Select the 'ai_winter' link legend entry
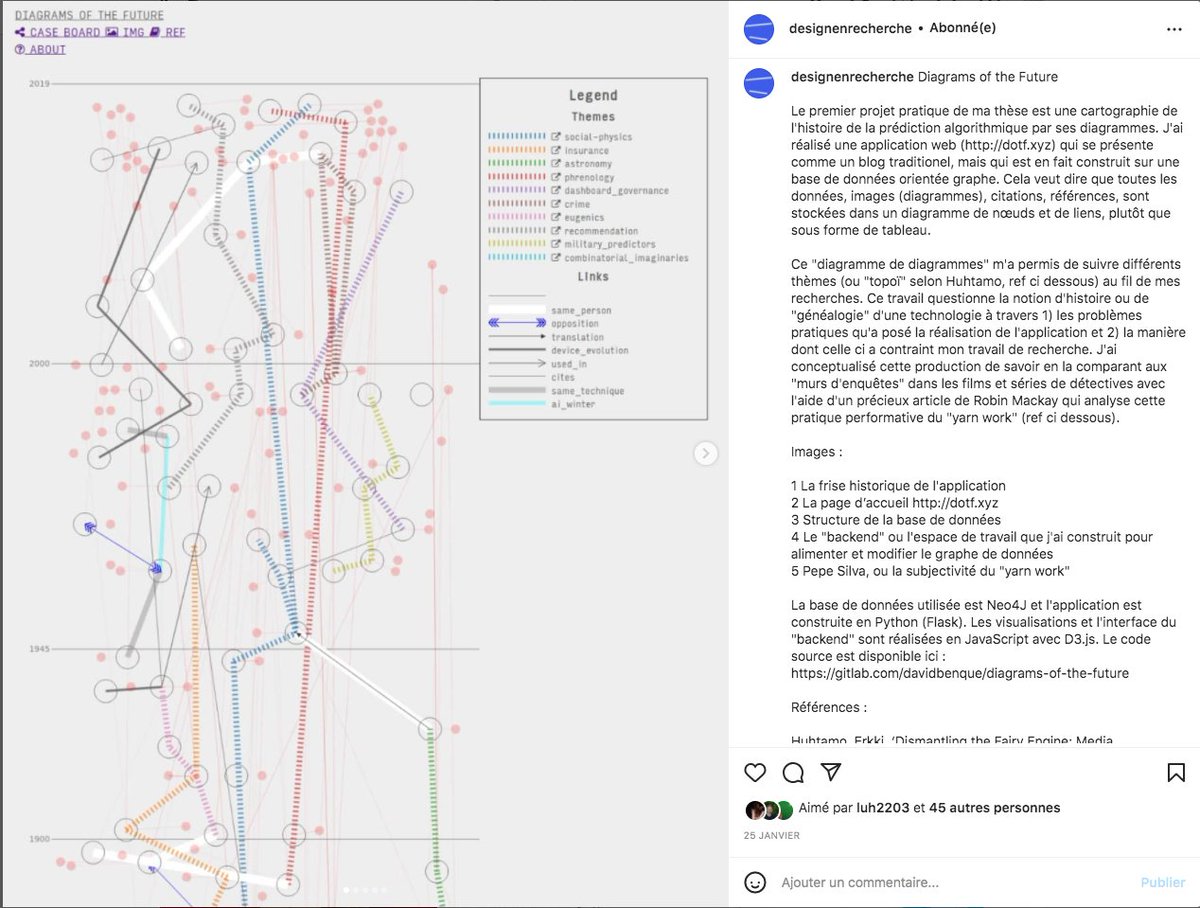 click(x=573, y=405)
